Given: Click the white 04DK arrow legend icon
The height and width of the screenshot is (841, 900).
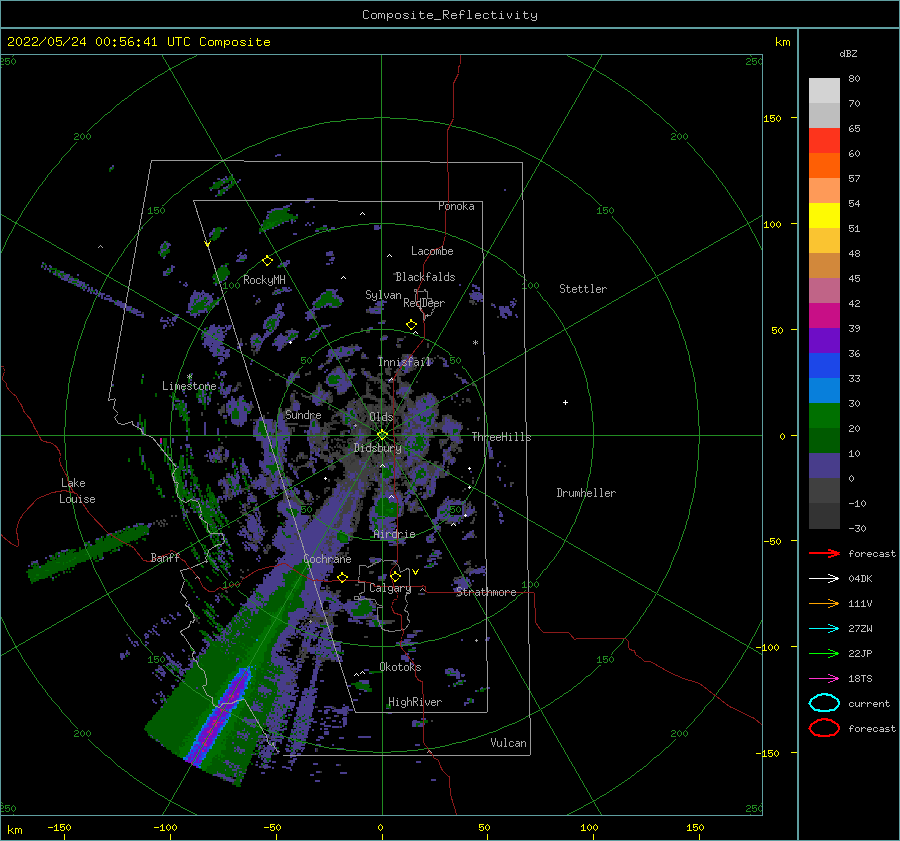Looking at the screenshot, I should click(824, 579).
